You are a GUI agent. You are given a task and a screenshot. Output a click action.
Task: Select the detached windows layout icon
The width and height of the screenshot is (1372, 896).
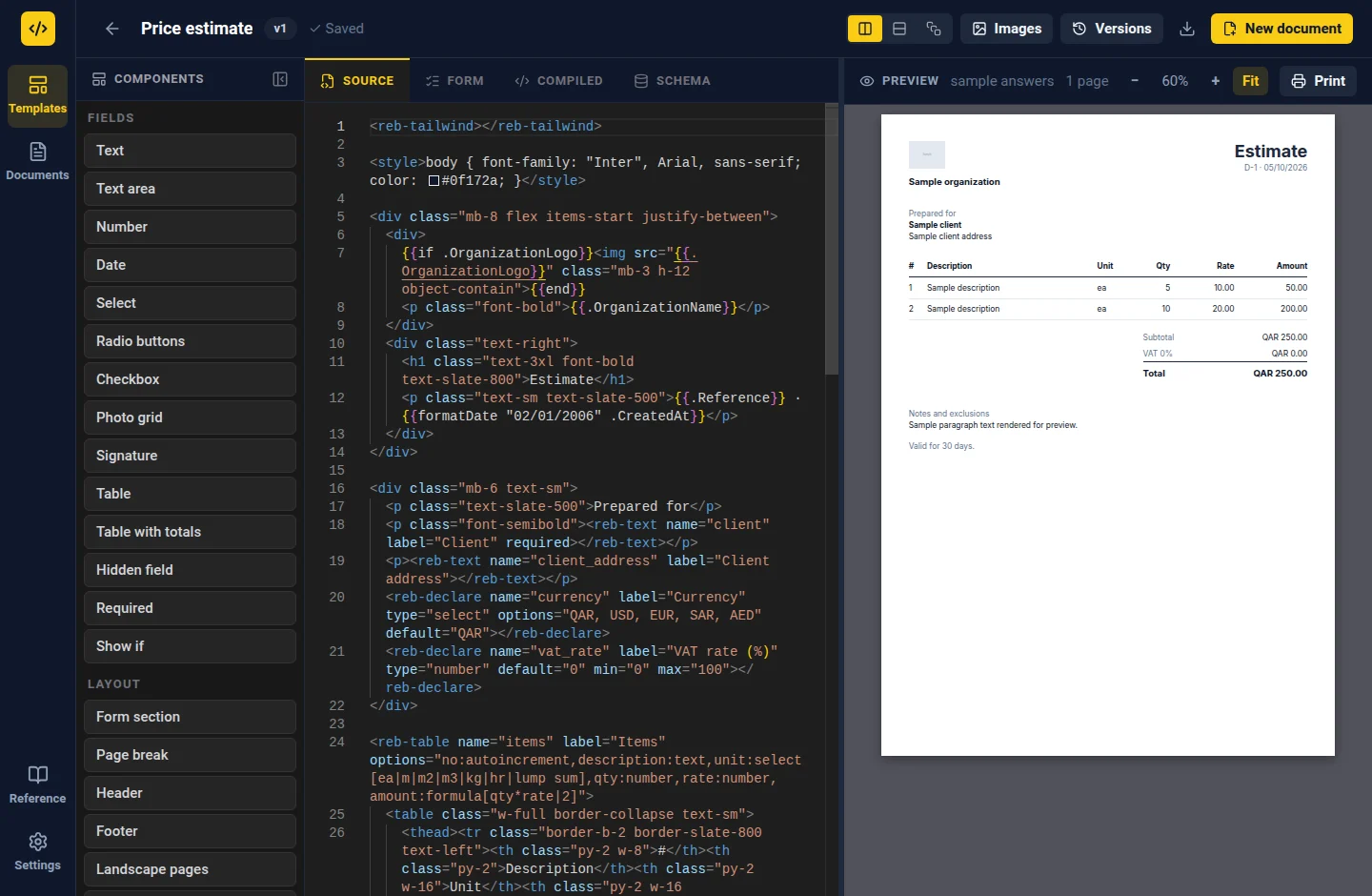pyautogui.click(x=934, y=29)
